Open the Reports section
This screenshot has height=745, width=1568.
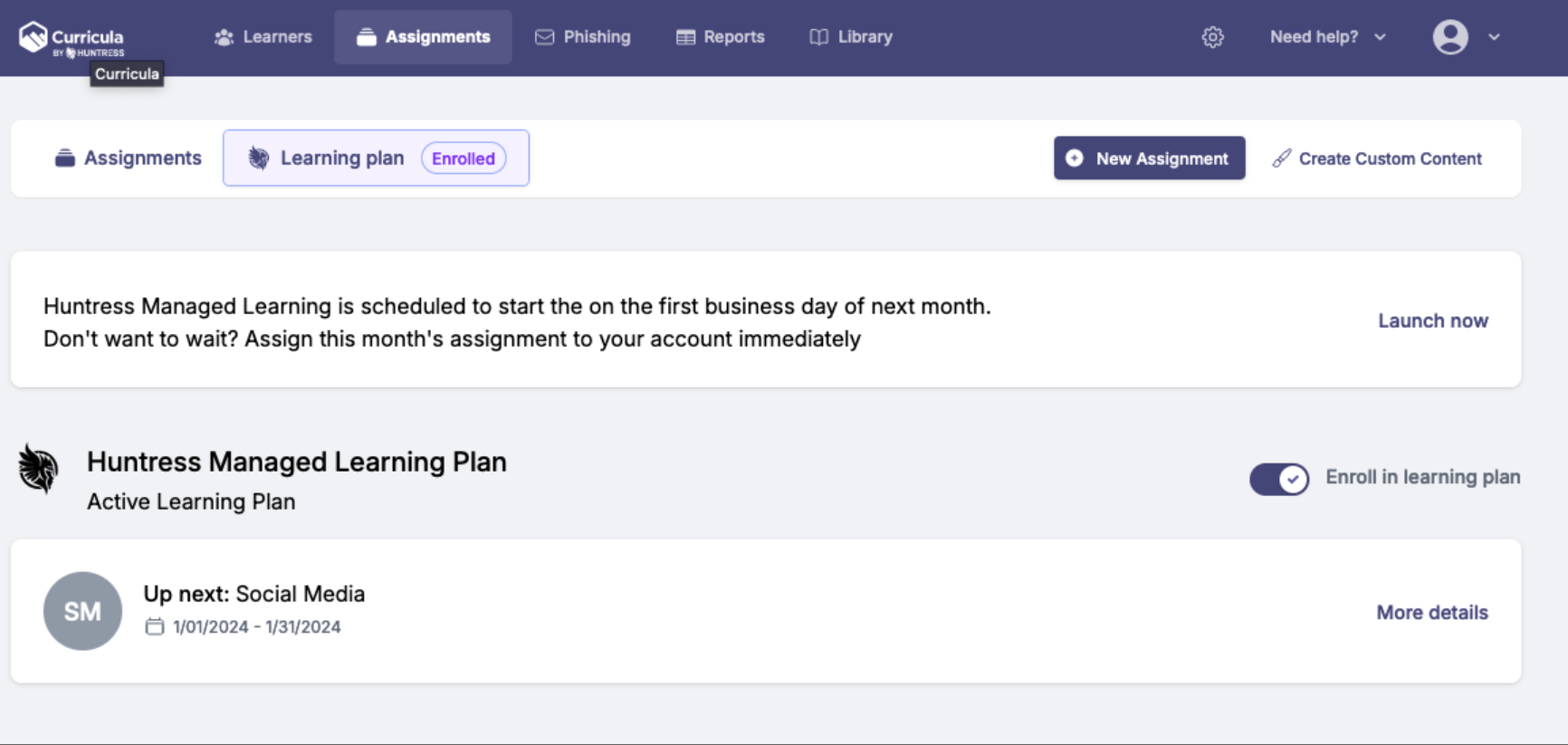pyautogui.click(x=721, y=37)
